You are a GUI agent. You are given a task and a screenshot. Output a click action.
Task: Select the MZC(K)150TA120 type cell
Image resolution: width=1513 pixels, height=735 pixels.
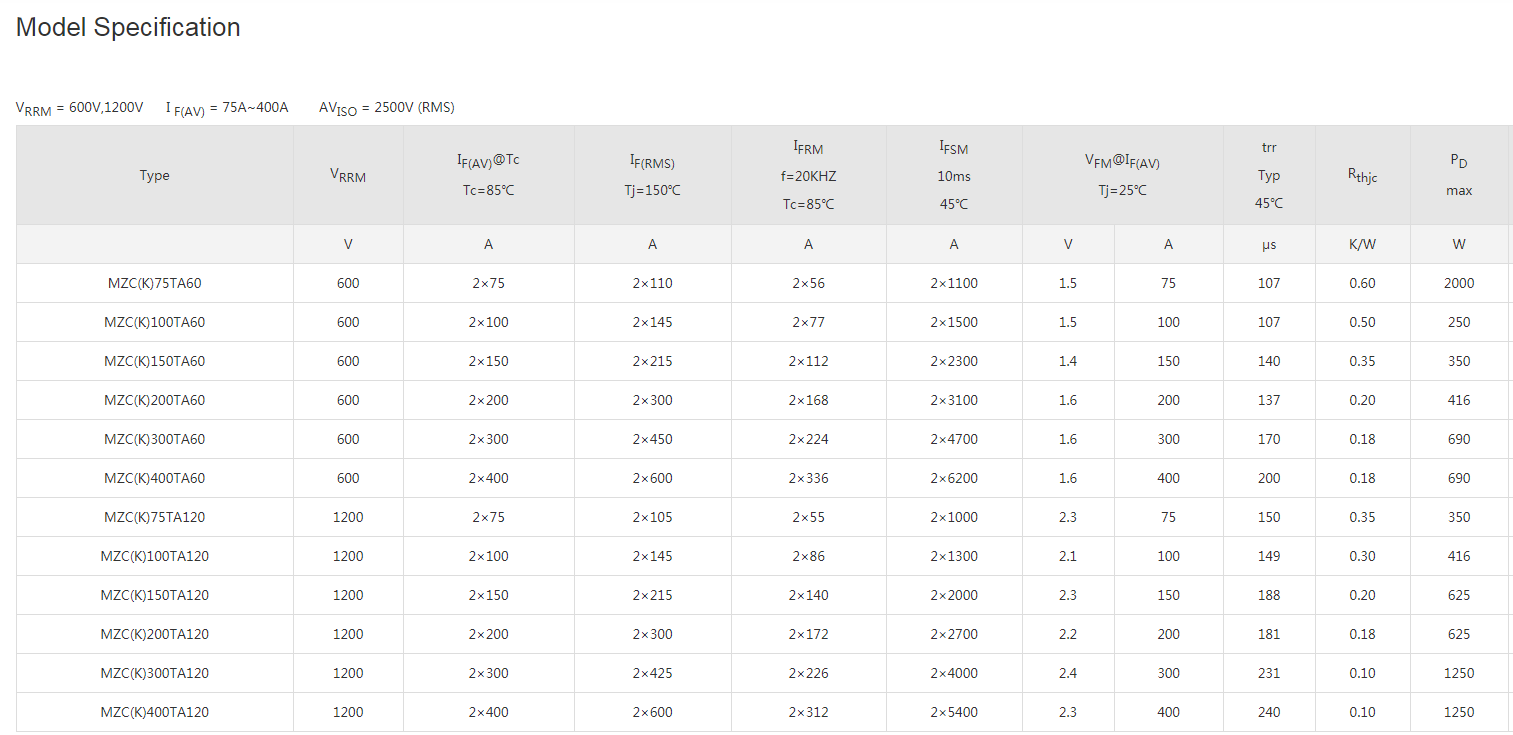[x=155, y=595]
